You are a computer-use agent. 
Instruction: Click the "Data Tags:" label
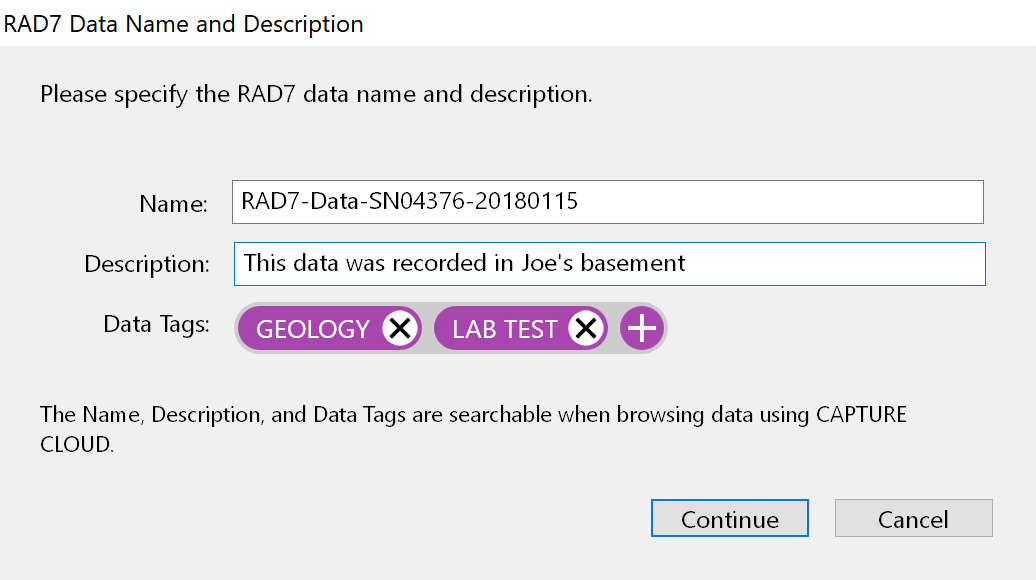pos(156,325)
